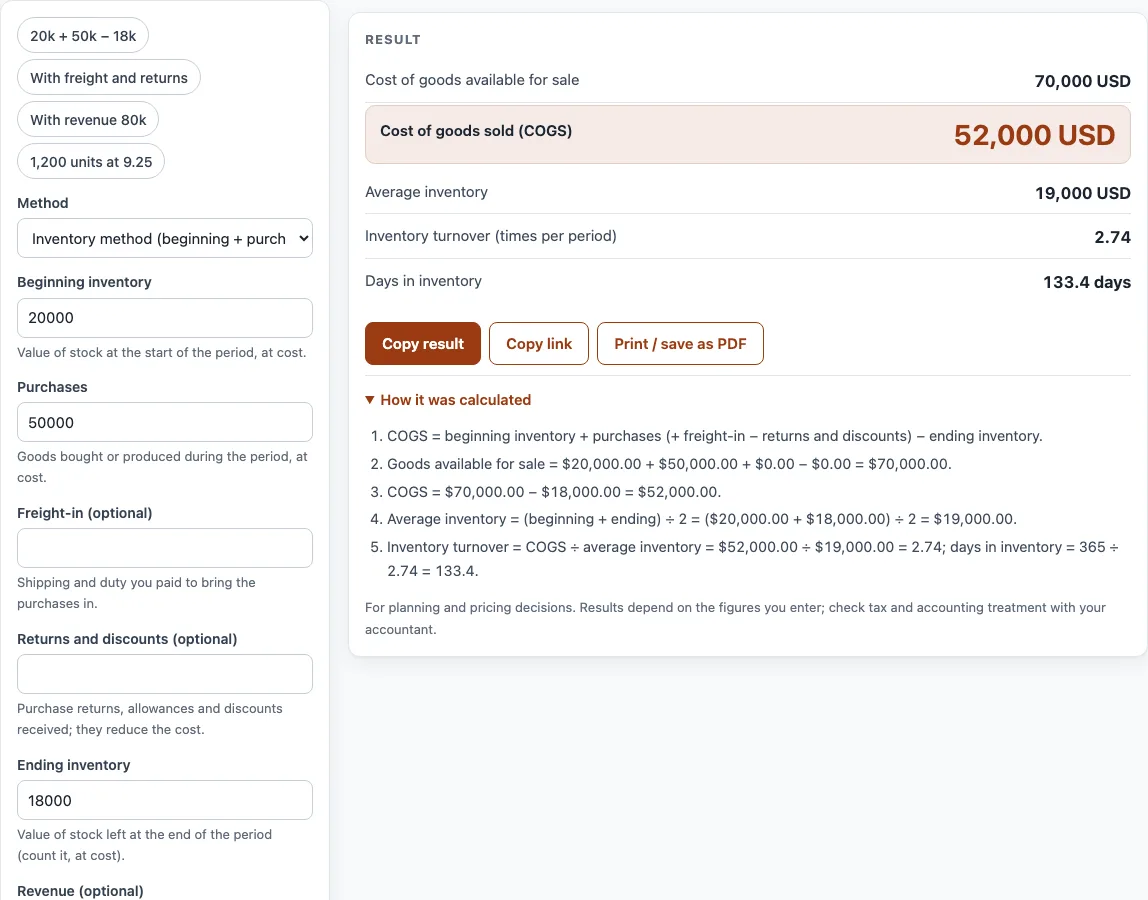Viewport: 1148px width, 900px height.
Task: Click the Method field label
Action: [x=42, y=203]
